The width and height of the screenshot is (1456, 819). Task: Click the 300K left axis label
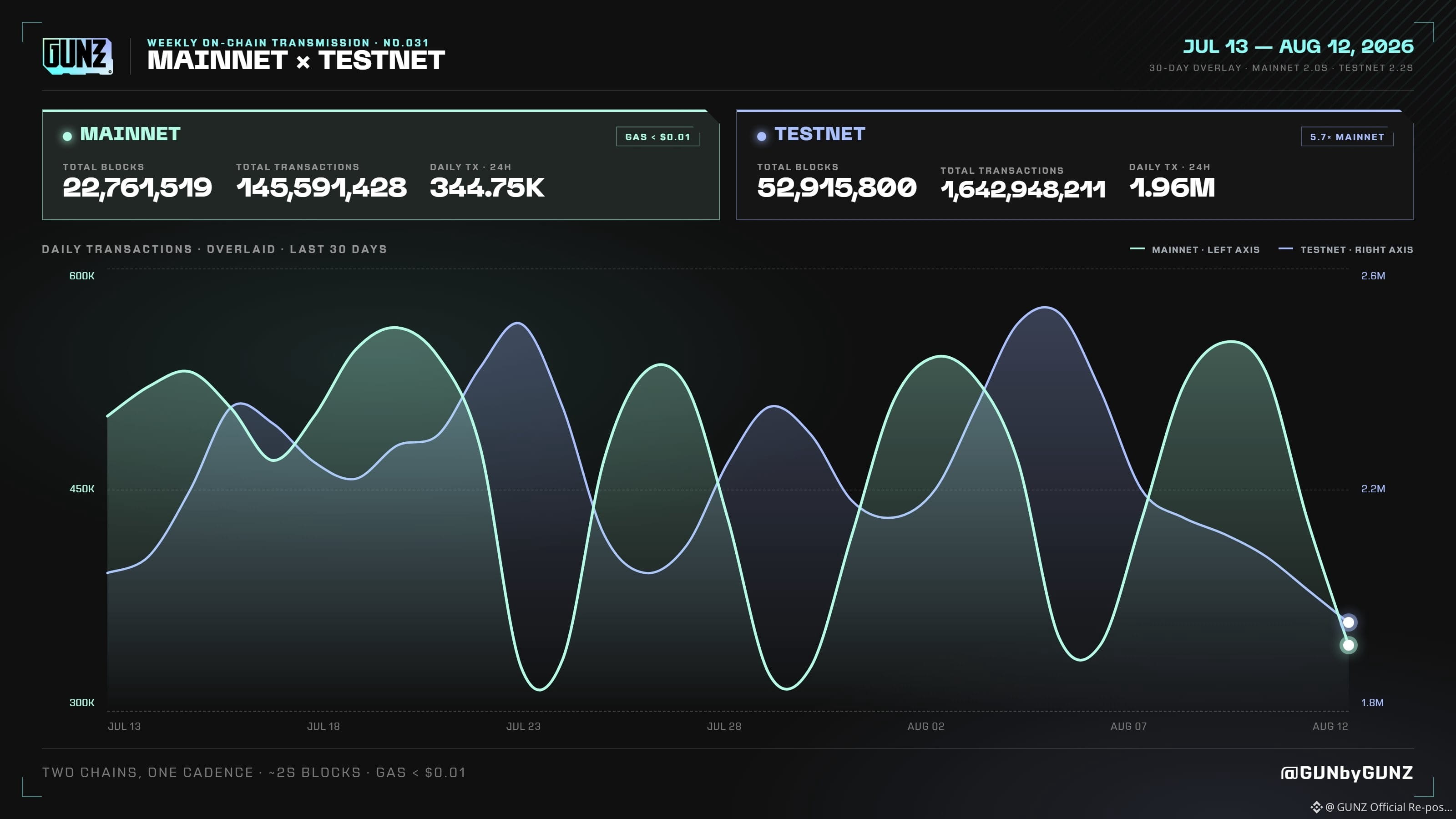(82, 703)
